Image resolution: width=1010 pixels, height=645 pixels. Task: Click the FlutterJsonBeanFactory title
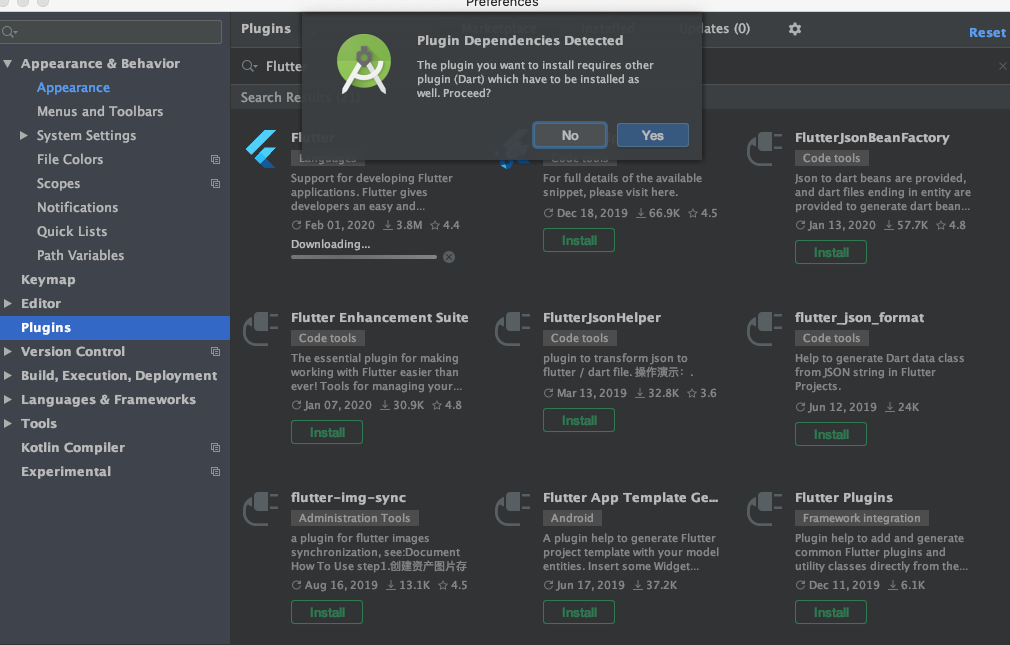click(x=872, y=138)
